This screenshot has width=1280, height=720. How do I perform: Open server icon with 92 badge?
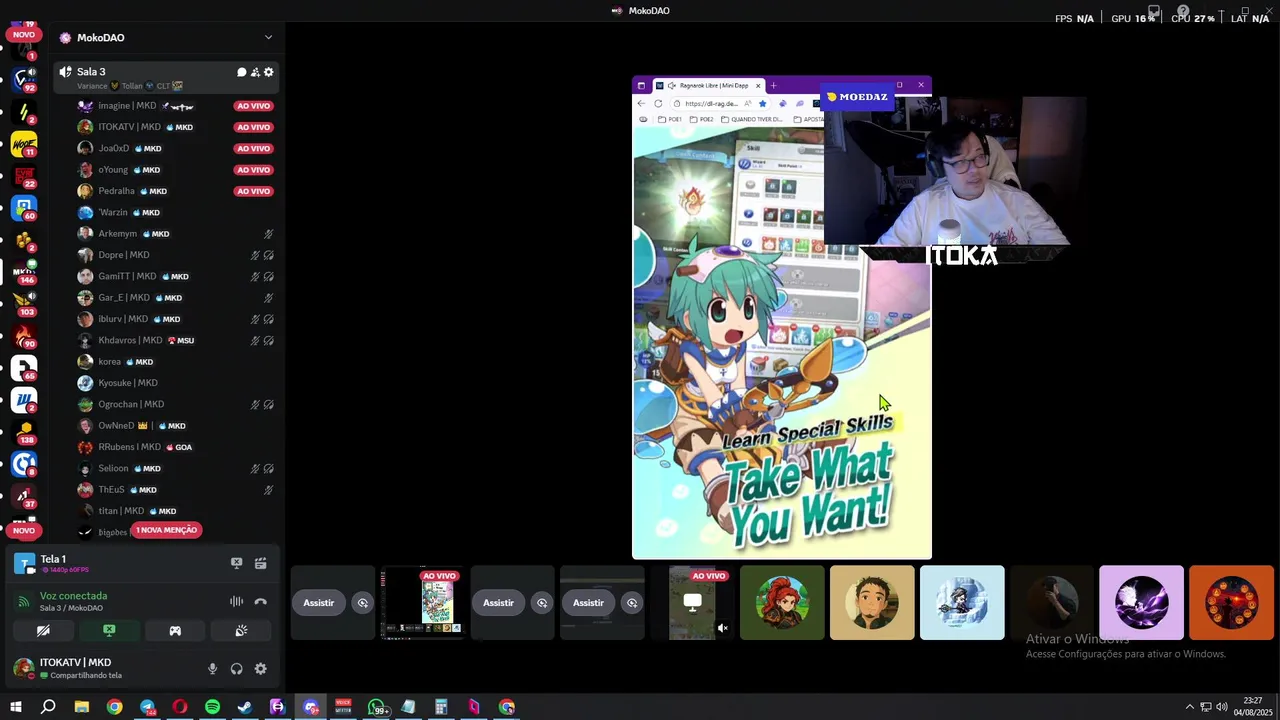24,80
